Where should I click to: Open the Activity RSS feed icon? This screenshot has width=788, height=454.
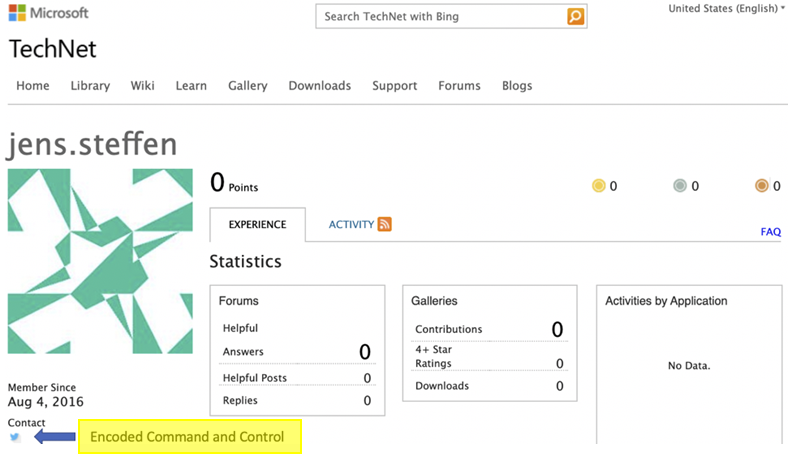(385, 225)
